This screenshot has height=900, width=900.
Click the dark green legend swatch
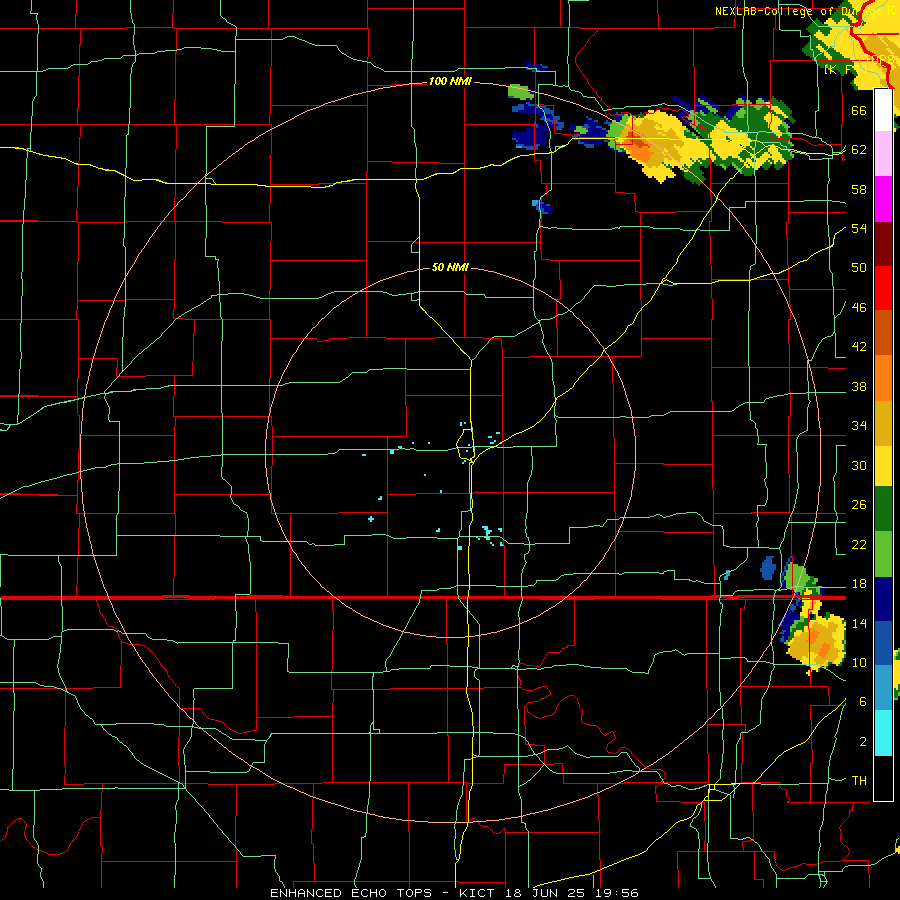pyautogui.click(x=883, y=509)
